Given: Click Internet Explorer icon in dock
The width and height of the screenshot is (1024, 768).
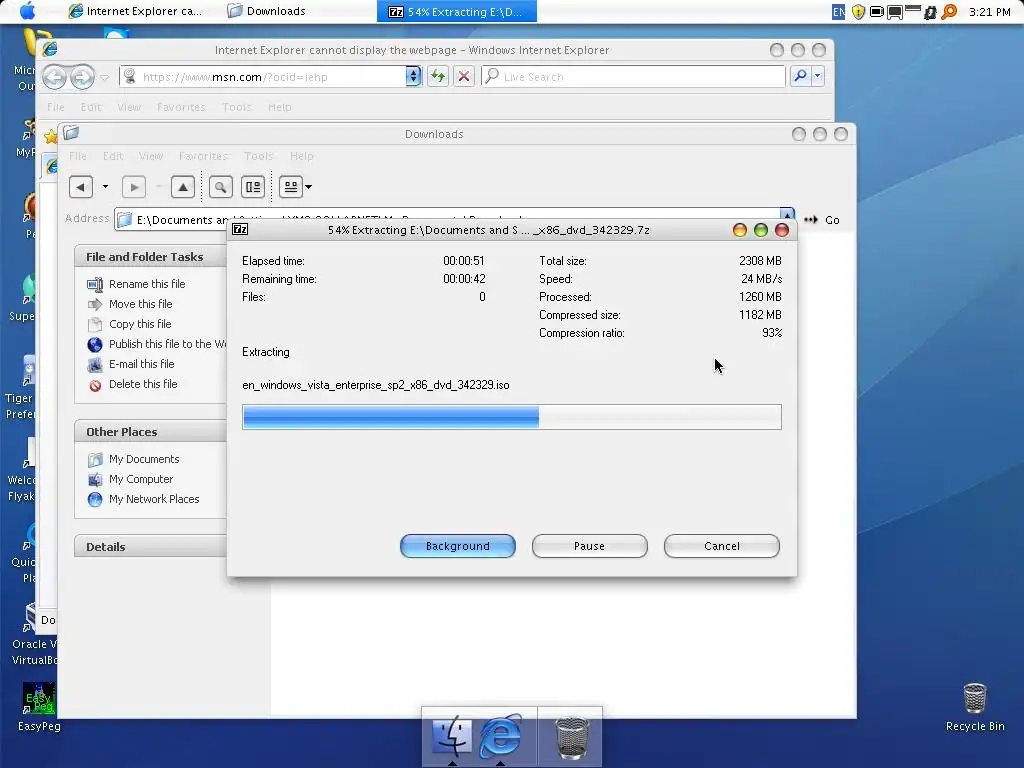Looking at the screenshot, I should pos(501,736).
